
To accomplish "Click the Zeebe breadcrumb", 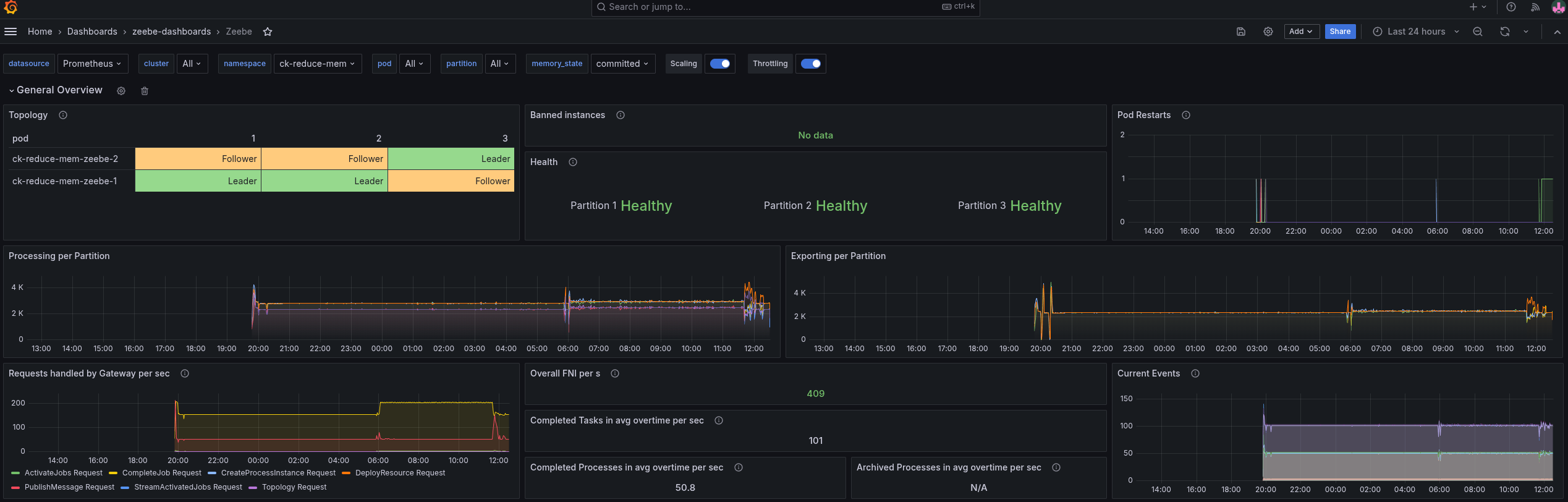I will pyautogui.click(x=239, y=32).
